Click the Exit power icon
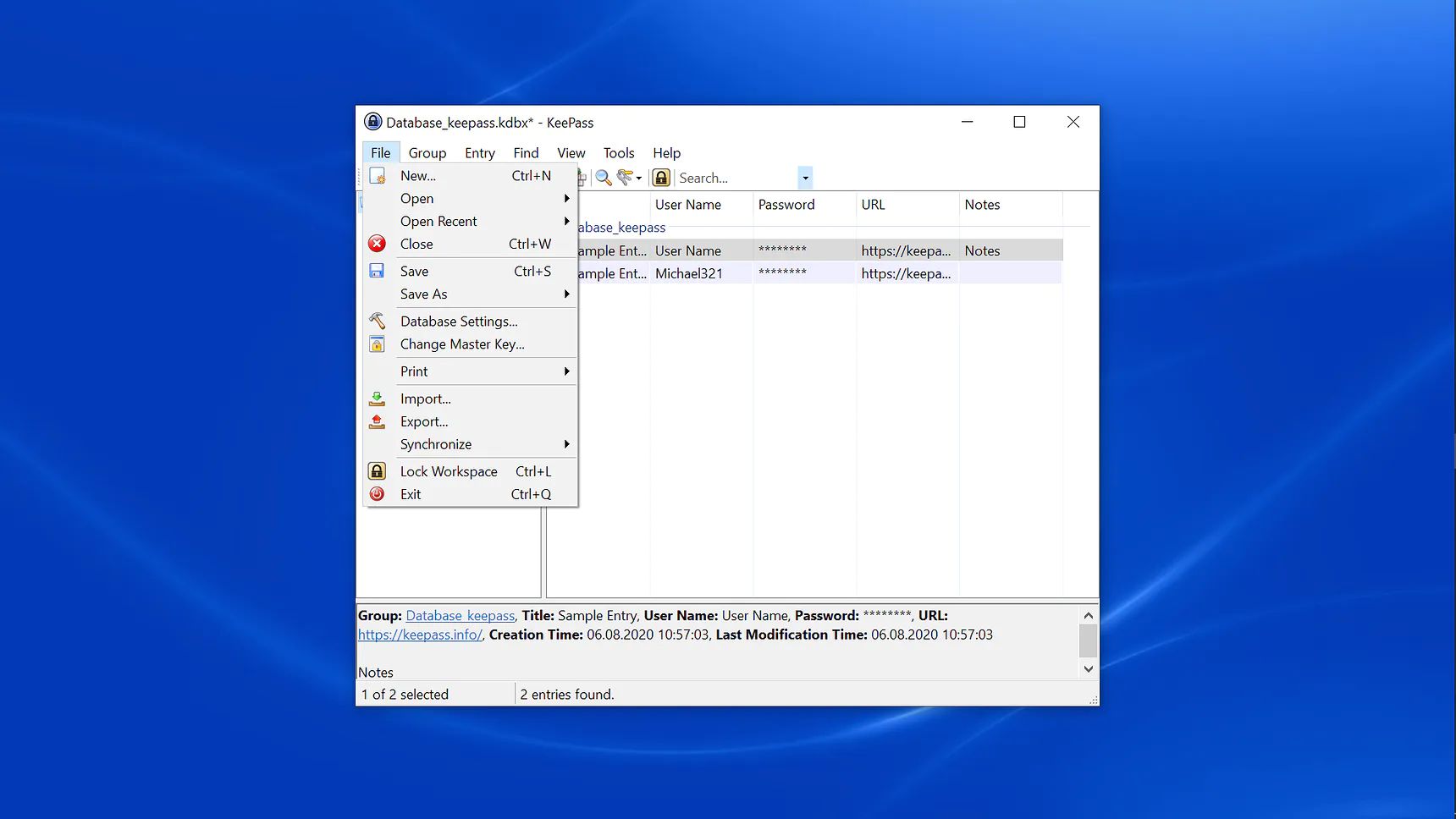Image resolution: width=1456 pixels, height=819 pixels. tap(378, 494)
